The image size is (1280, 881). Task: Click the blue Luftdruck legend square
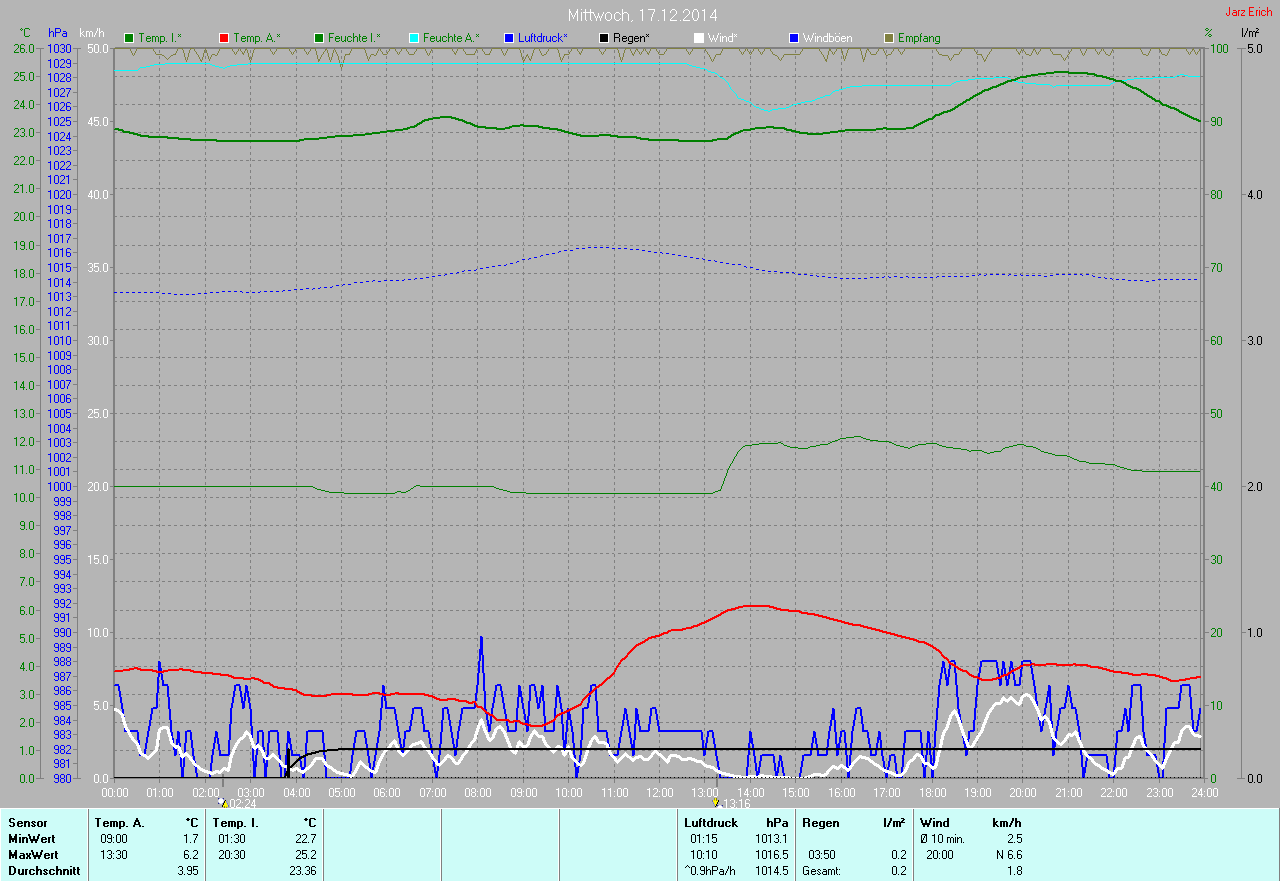tap(509, 38)
